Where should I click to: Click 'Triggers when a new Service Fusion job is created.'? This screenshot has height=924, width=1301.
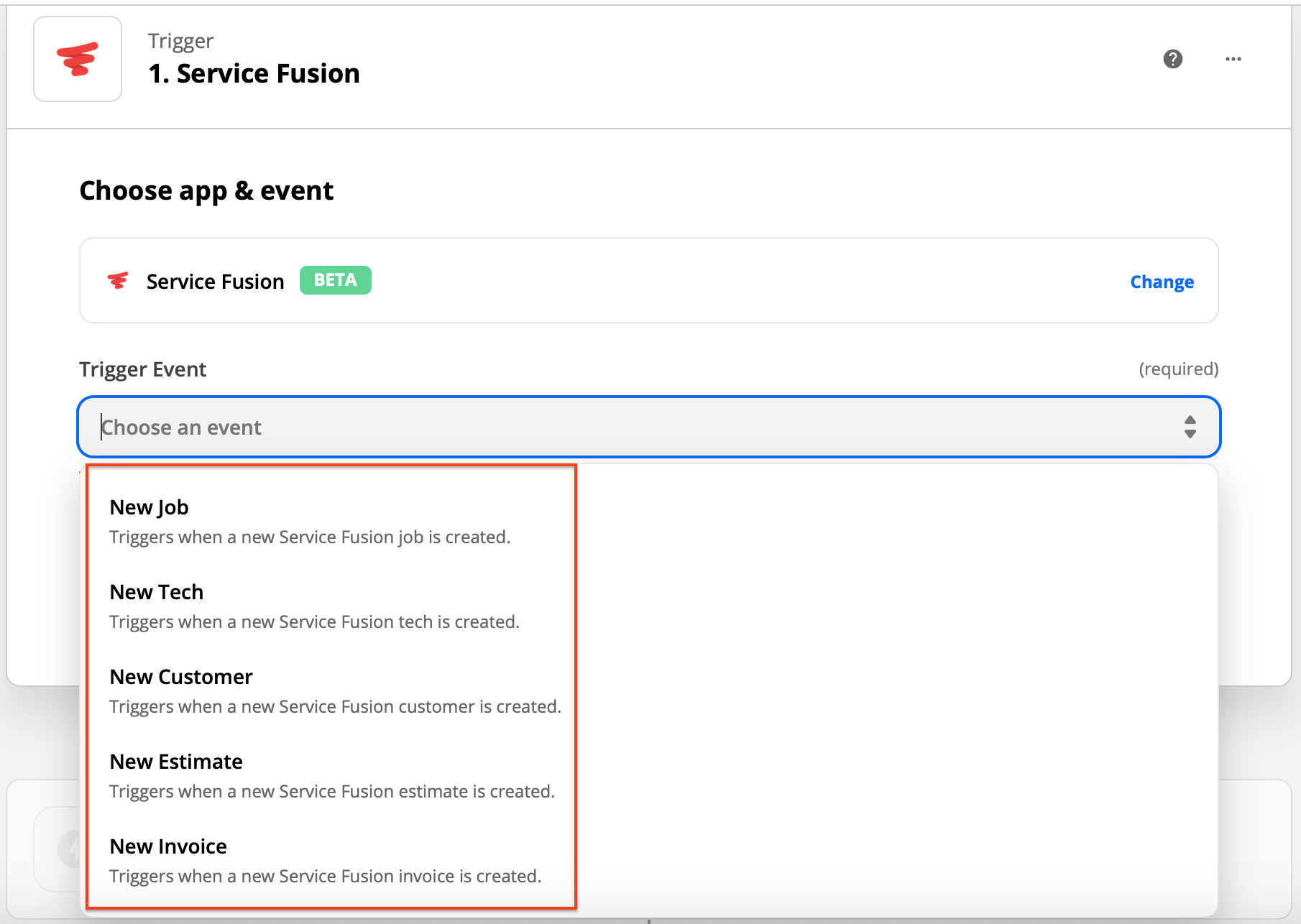click(x=310, y=537)
